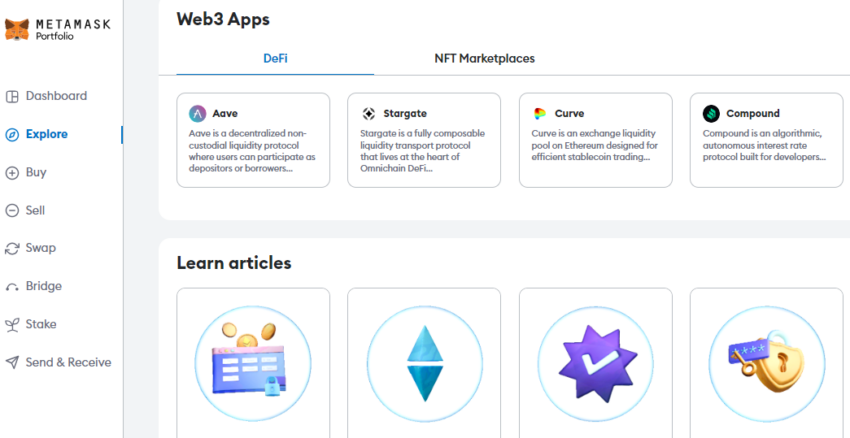
Task: Click the Bridge arc icon
Action: (x=12, y=287)
